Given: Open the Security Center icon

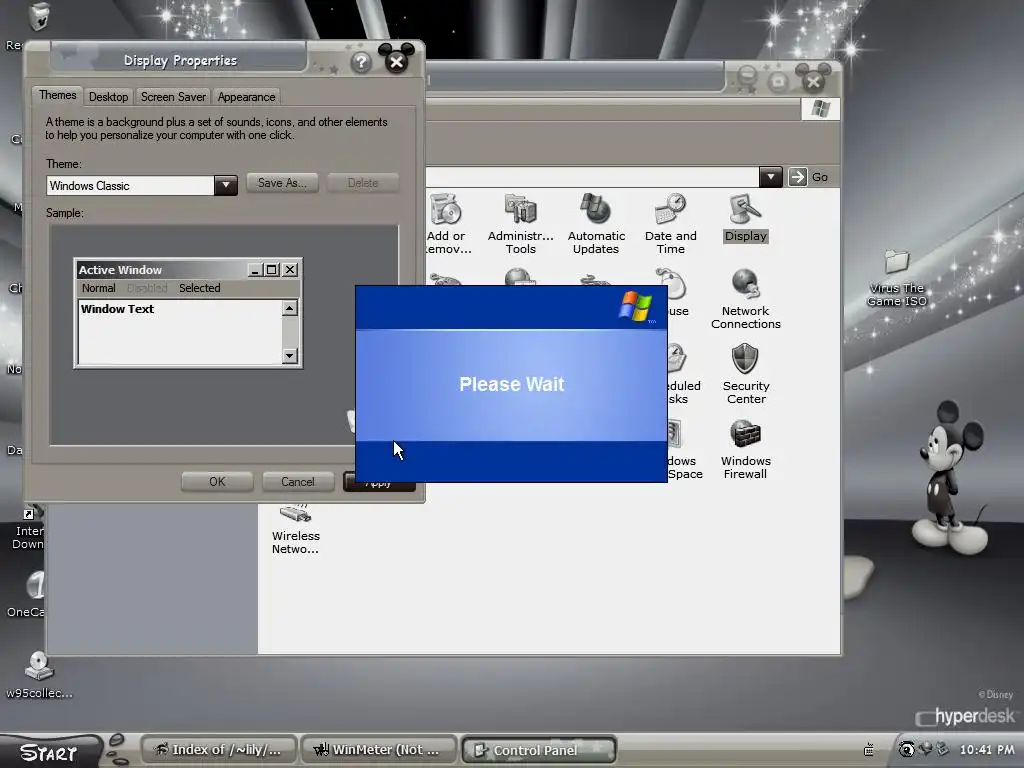Looking at the screenshot, I should (x=746, y=374).
